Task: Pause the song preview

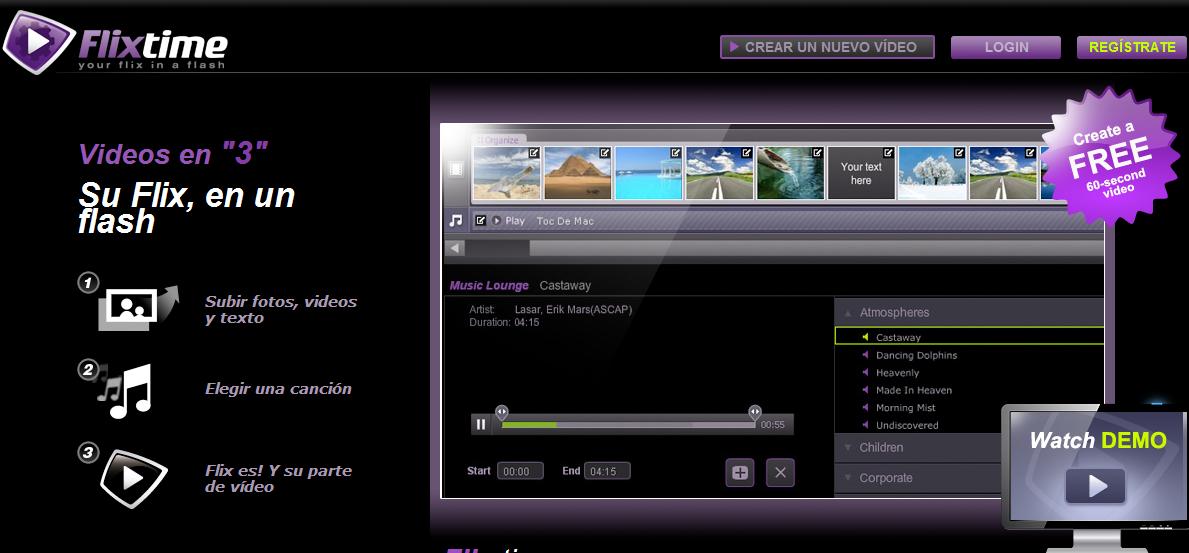Action: pyautogui.click(x=481, y=425)
